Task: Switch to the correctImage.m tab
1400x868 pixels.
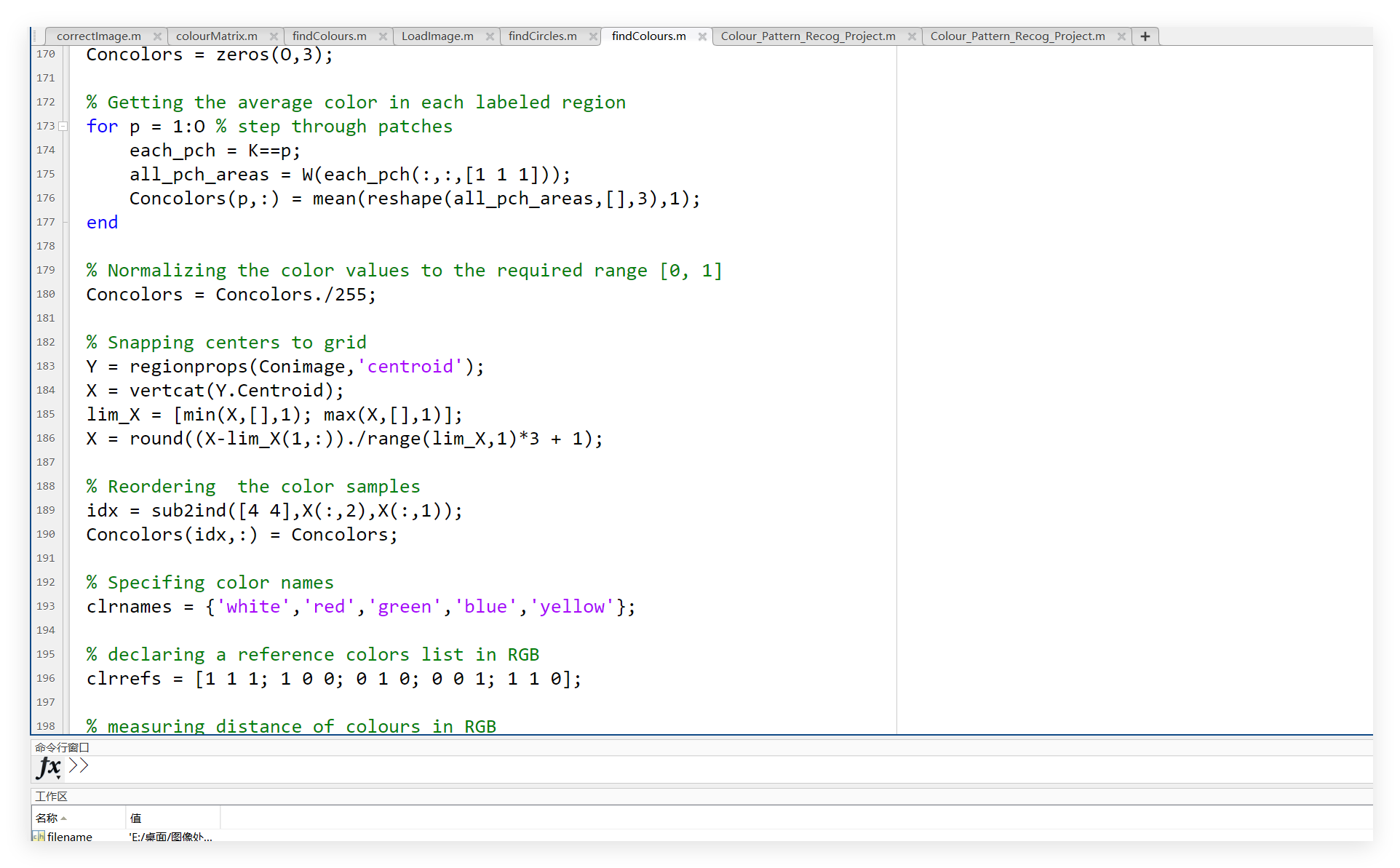Action: pyautogui.click(x=99, y=36)
